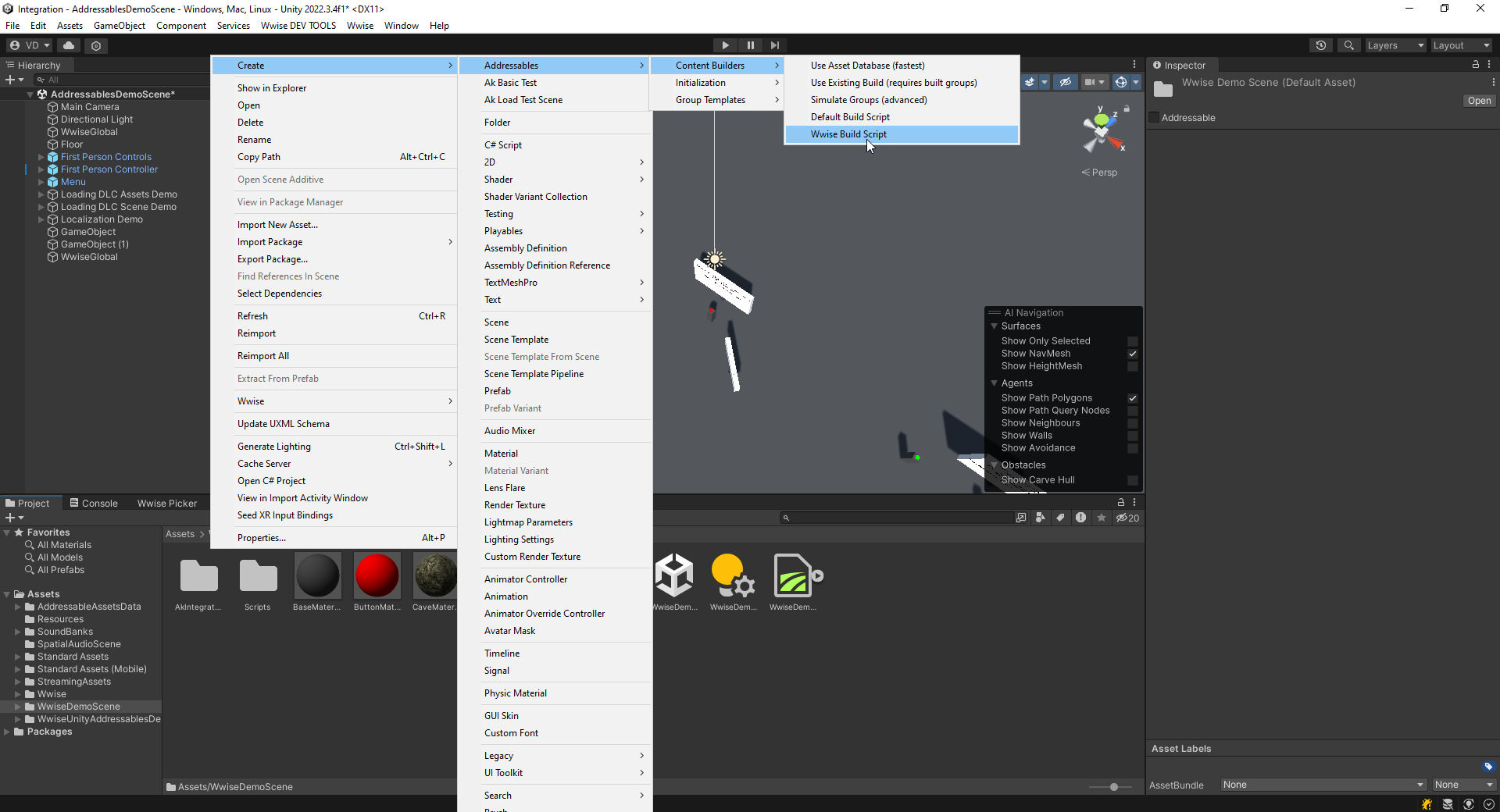
Task: Switch to the Console tab
Action: 94,503
